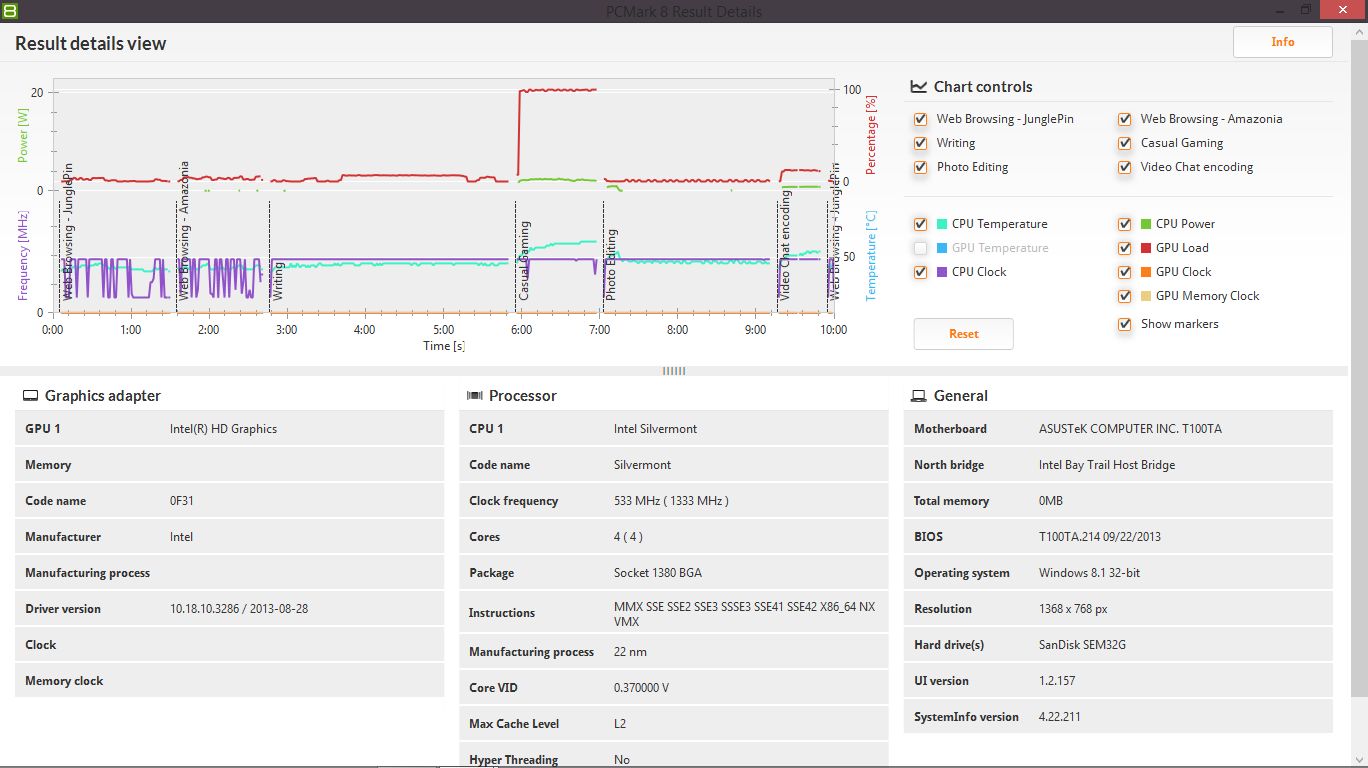Disable the Photo Editing checkbox
Image resolution: width=1368 pixels, height=768 pixels.
(920, 167)
